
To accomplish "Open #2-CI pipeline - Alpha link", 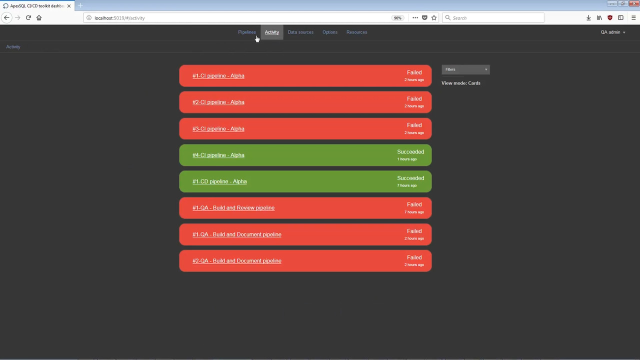I will [x=218, y=102].
